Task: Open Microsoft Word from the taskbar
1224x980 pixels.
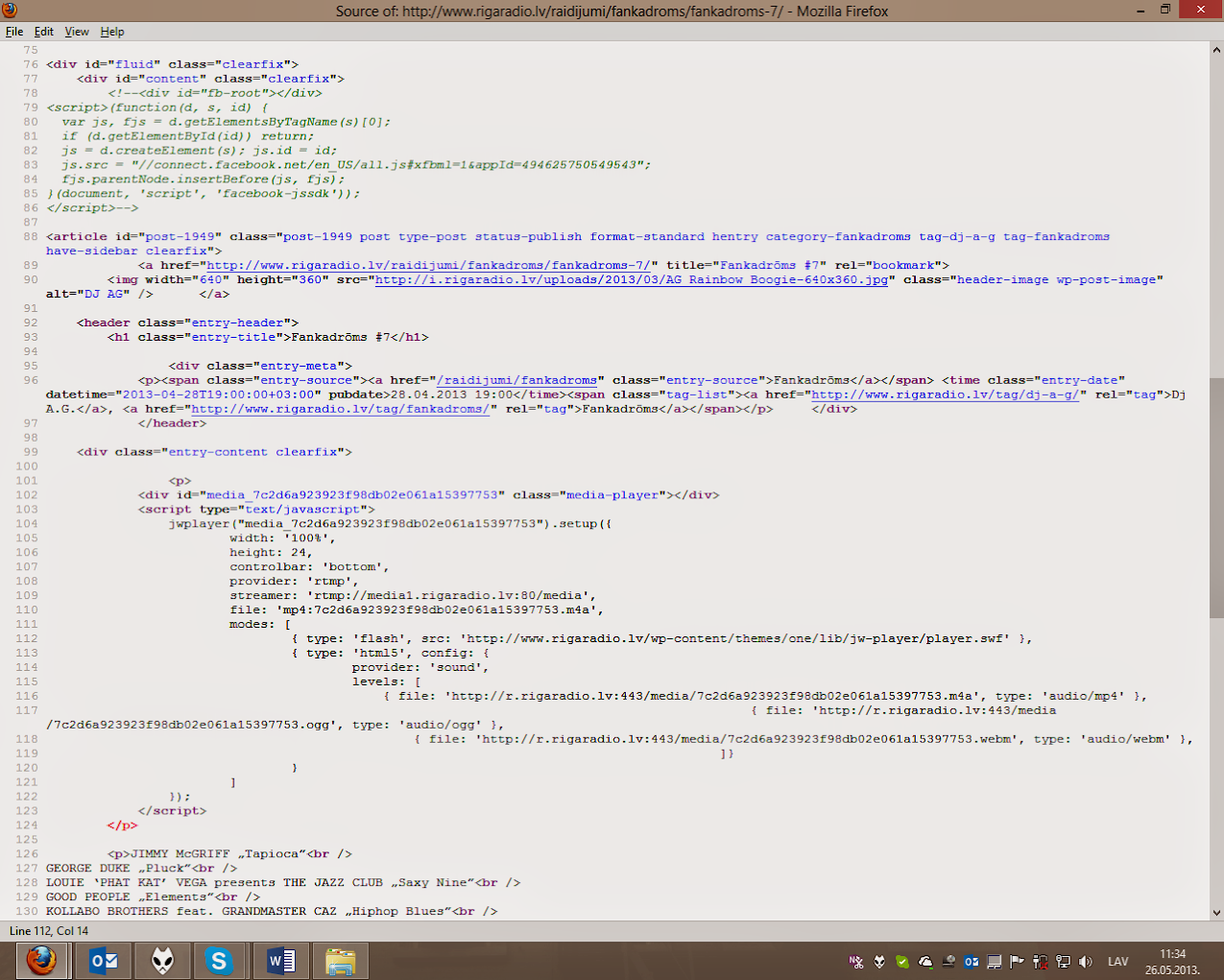Action: pyautogui.click(x=280, y=961)
